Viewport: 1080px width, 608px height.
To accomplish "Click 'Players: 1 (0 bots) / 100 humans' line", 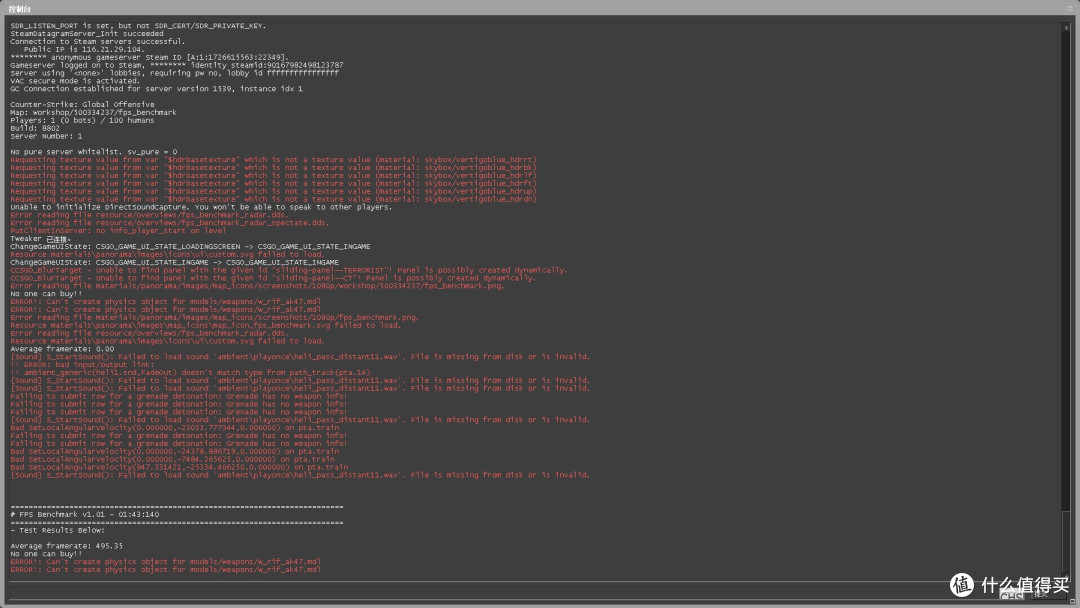I will pos(82,120).
